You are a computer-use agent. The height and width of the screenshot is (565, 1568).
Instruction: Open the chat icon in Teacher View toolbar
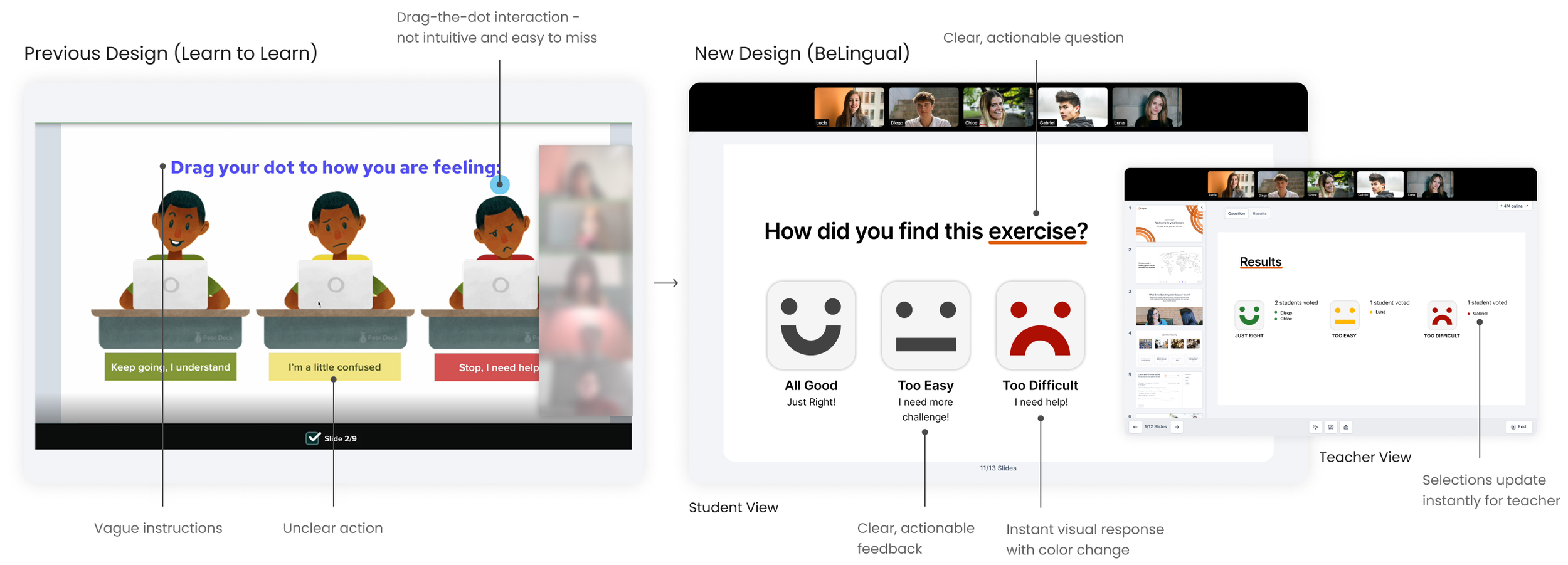pos(1330,427)
